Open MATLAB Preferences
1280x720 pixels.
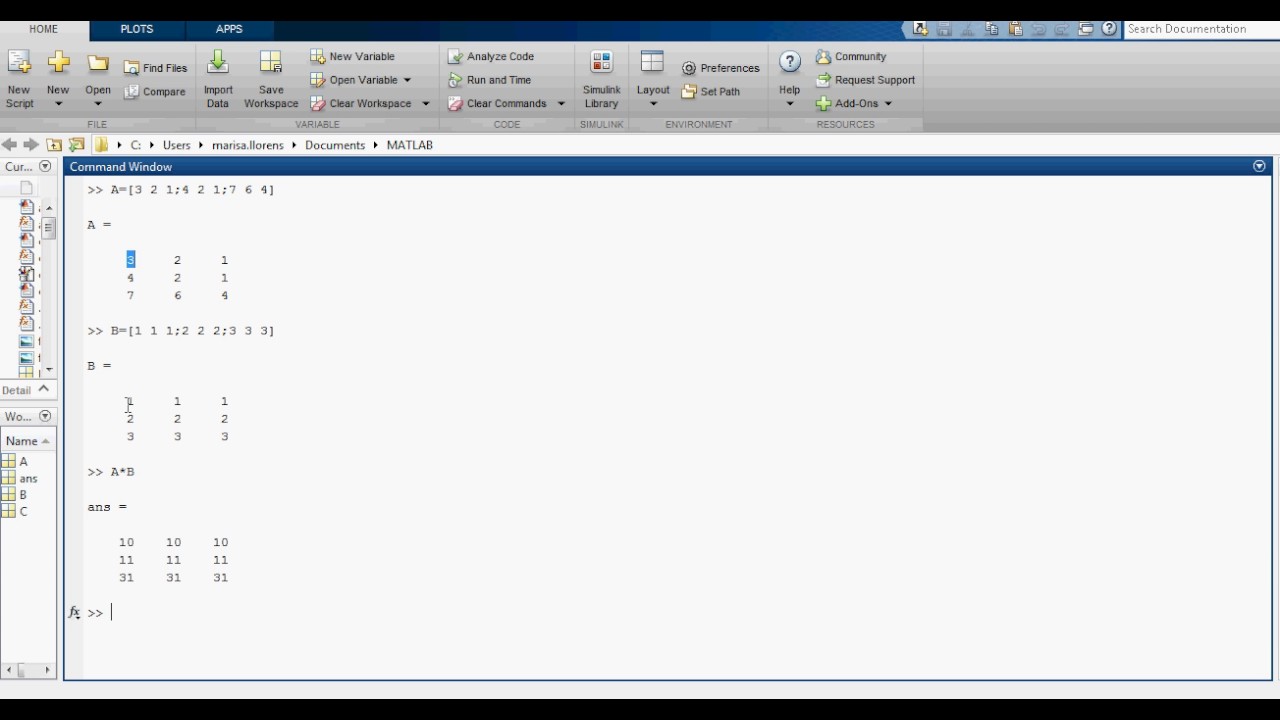click(x=720, y=68)
